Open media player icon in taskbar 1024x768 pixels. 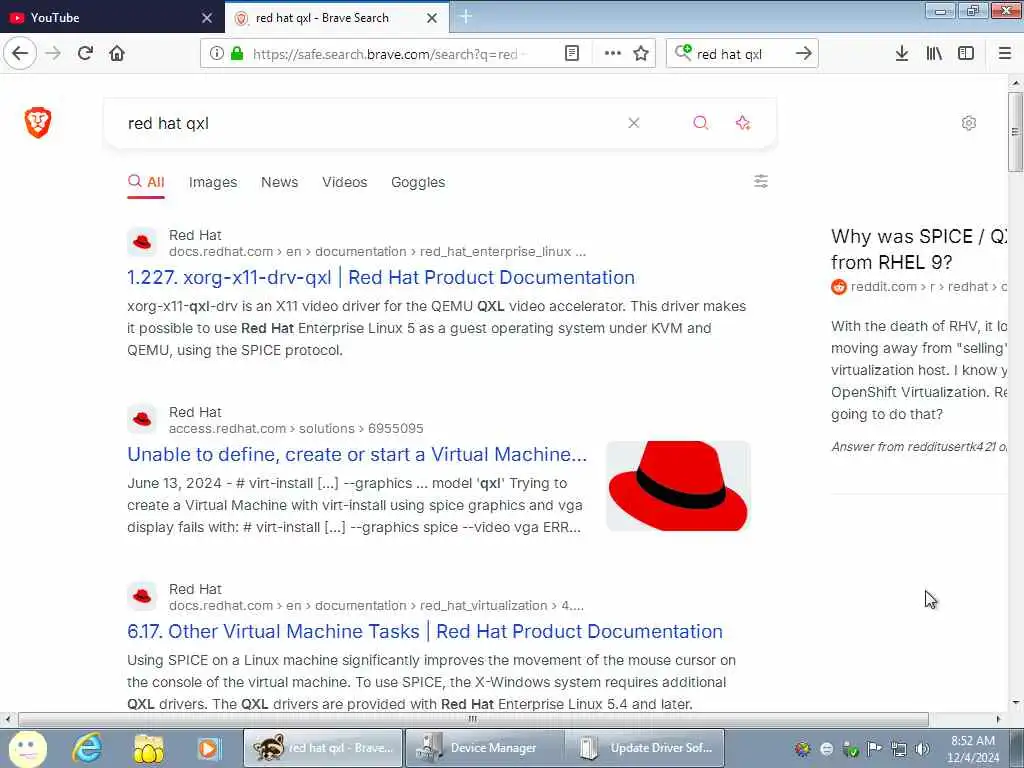pos(209,748)
